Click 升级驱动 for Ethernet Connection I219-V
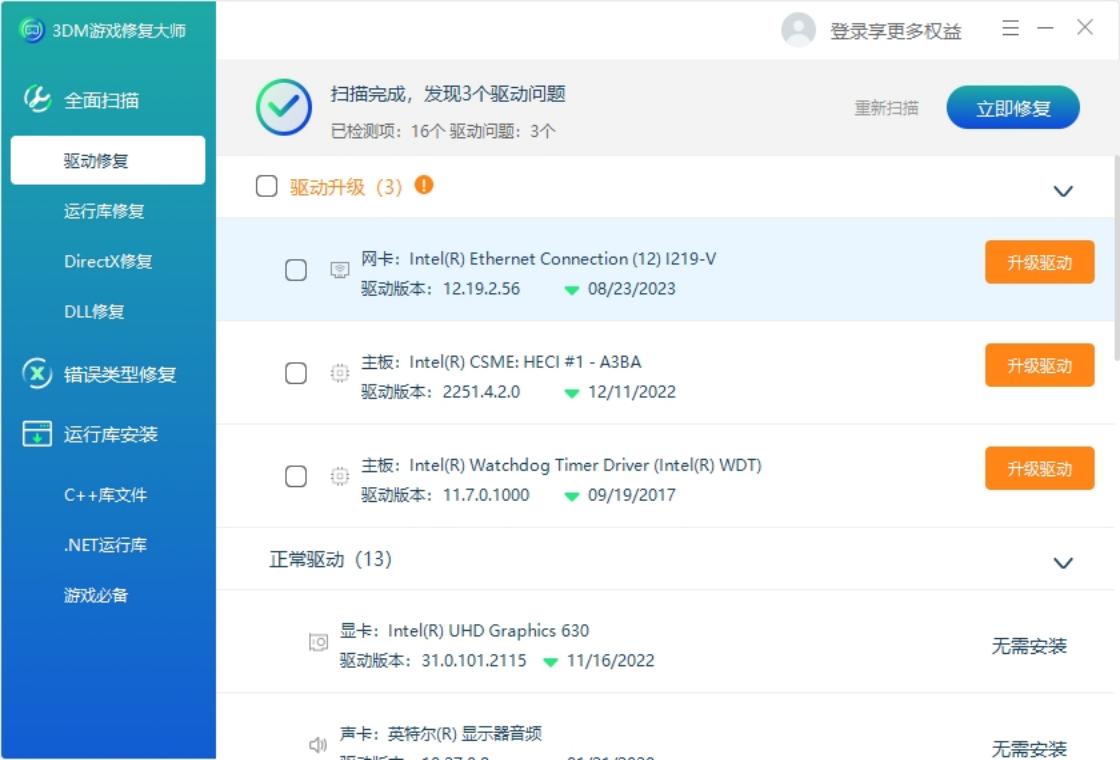The image size is (1120, 760). coord(1039,262)
